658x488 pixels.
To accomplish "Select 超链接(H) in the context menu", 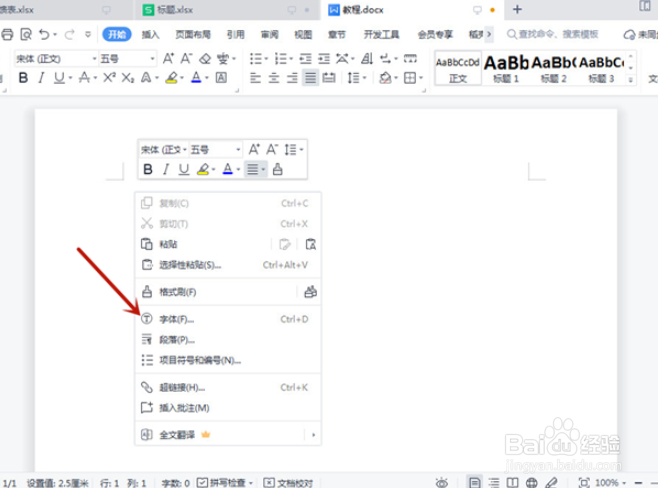I will (x=228, y=387).
